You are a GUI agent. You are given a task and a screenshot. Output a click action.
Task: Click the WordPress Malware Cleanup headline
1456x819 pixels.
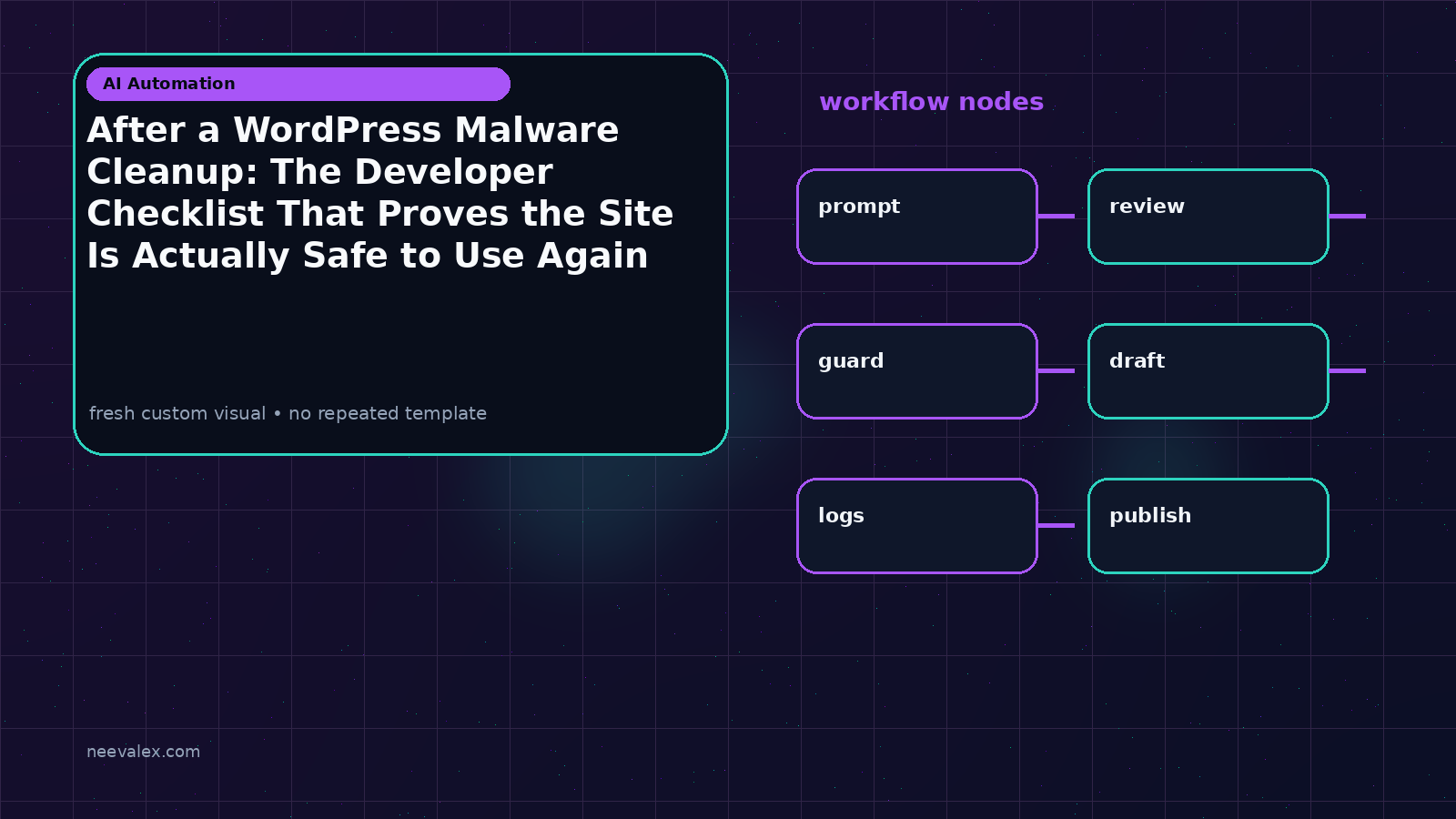(x=380, y=193)
